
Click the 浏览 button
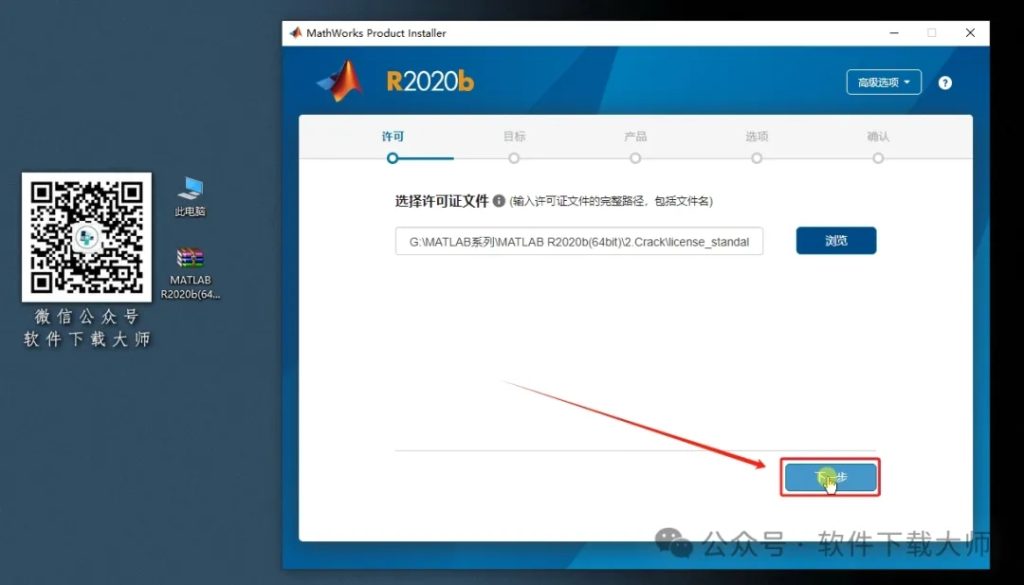click(x=836, y=240)
